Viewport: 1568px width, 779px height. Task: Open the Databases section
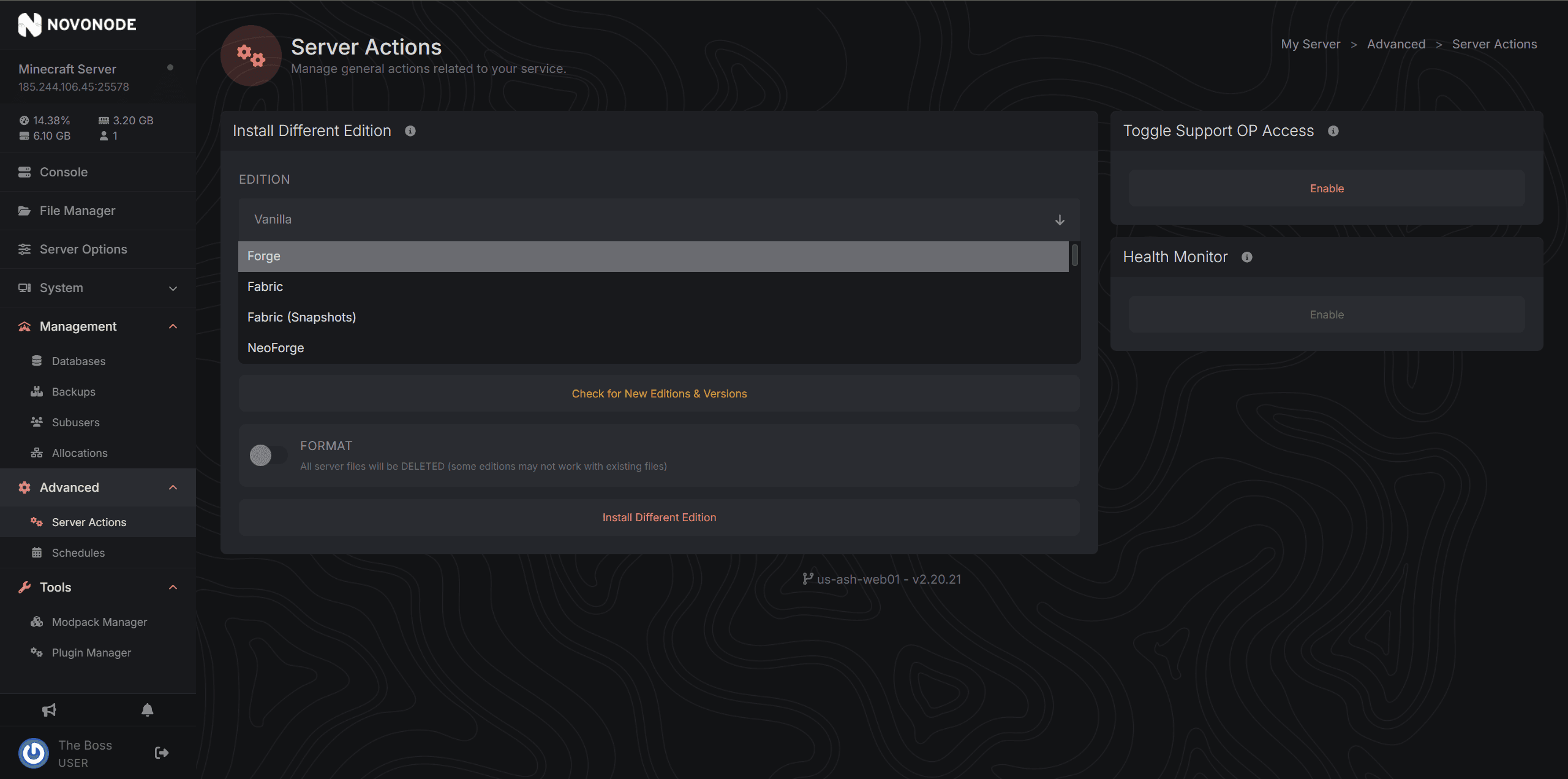[x=78, y=361]
